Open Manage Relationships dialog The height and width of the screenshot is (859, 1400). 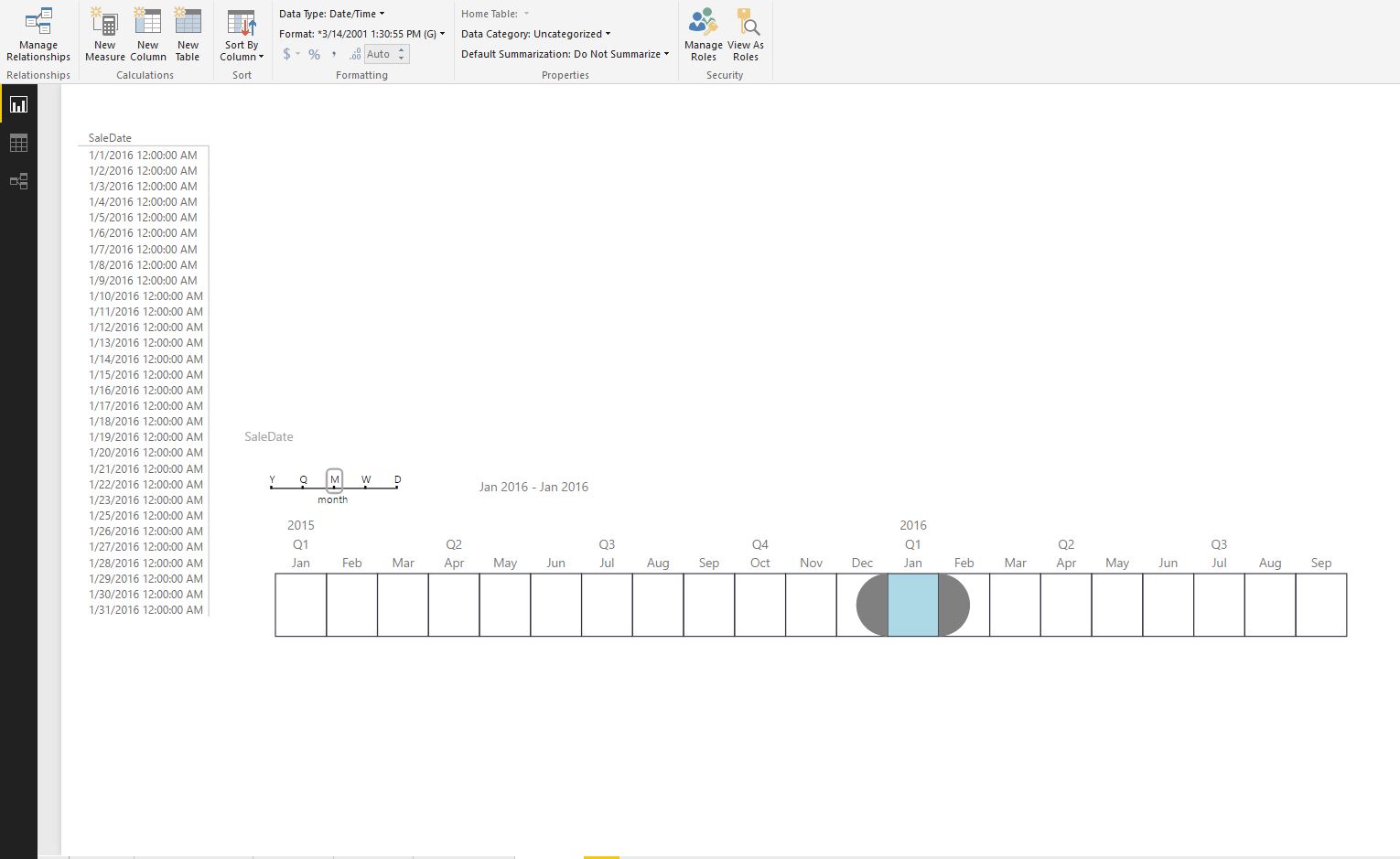(38, 35)
